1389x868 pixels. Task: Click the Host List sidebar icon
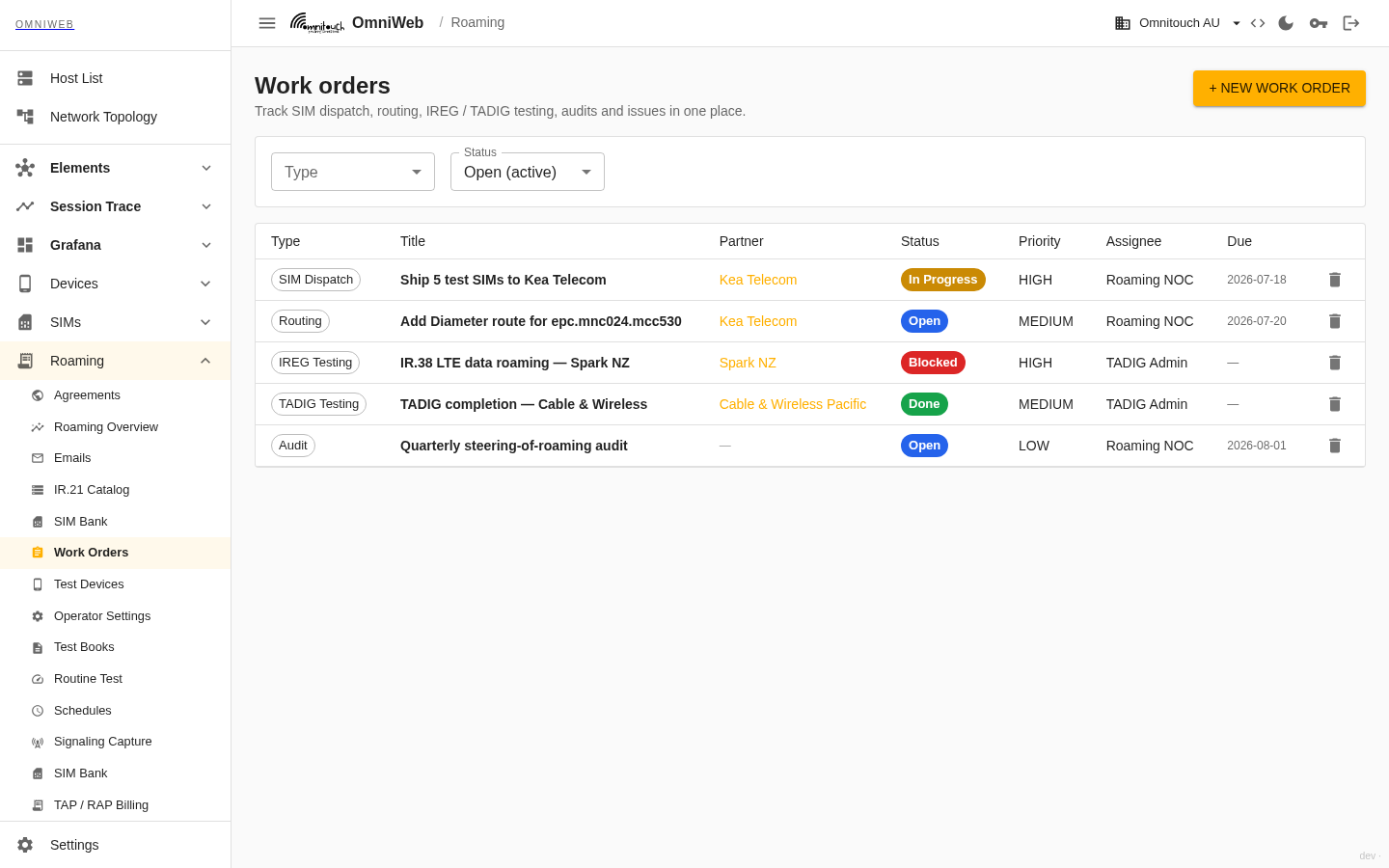point(25,78)
